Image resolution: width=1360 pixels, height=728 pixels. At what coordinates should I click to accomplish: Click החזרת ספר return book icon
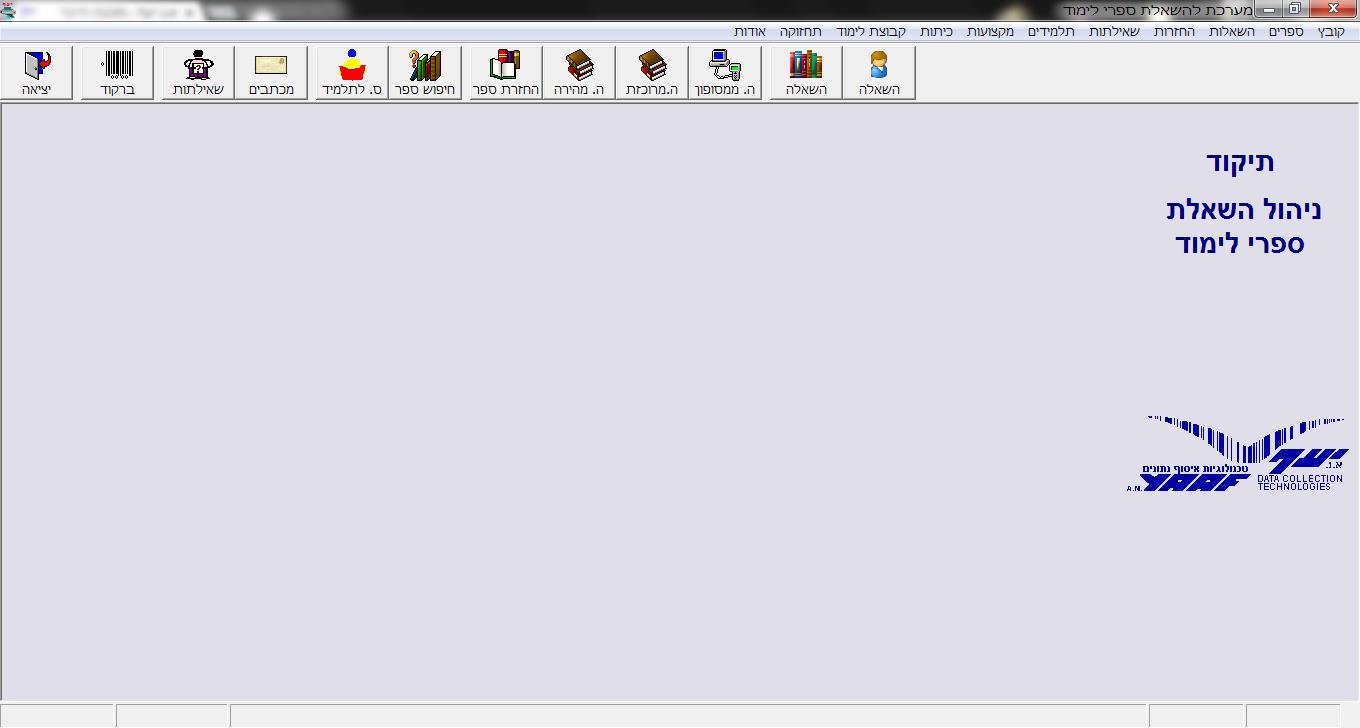(506, 73)
